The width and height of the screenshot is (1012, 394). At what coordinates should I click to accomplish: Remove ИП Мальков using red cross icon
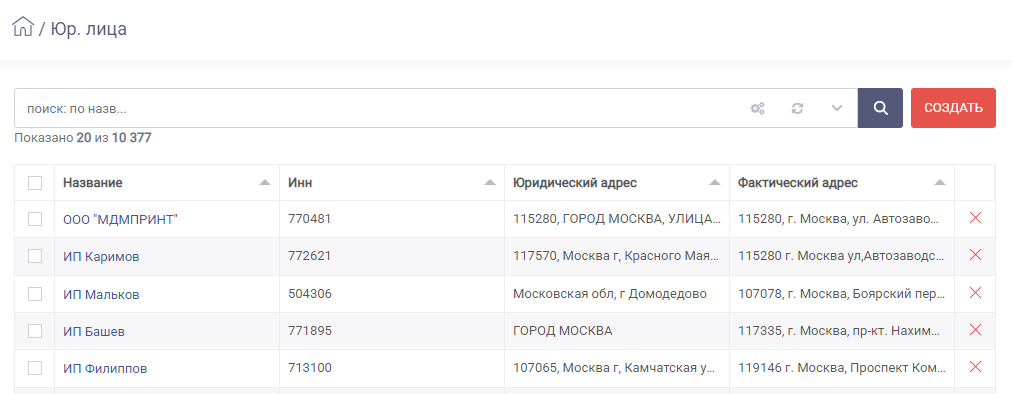(975, 293)
